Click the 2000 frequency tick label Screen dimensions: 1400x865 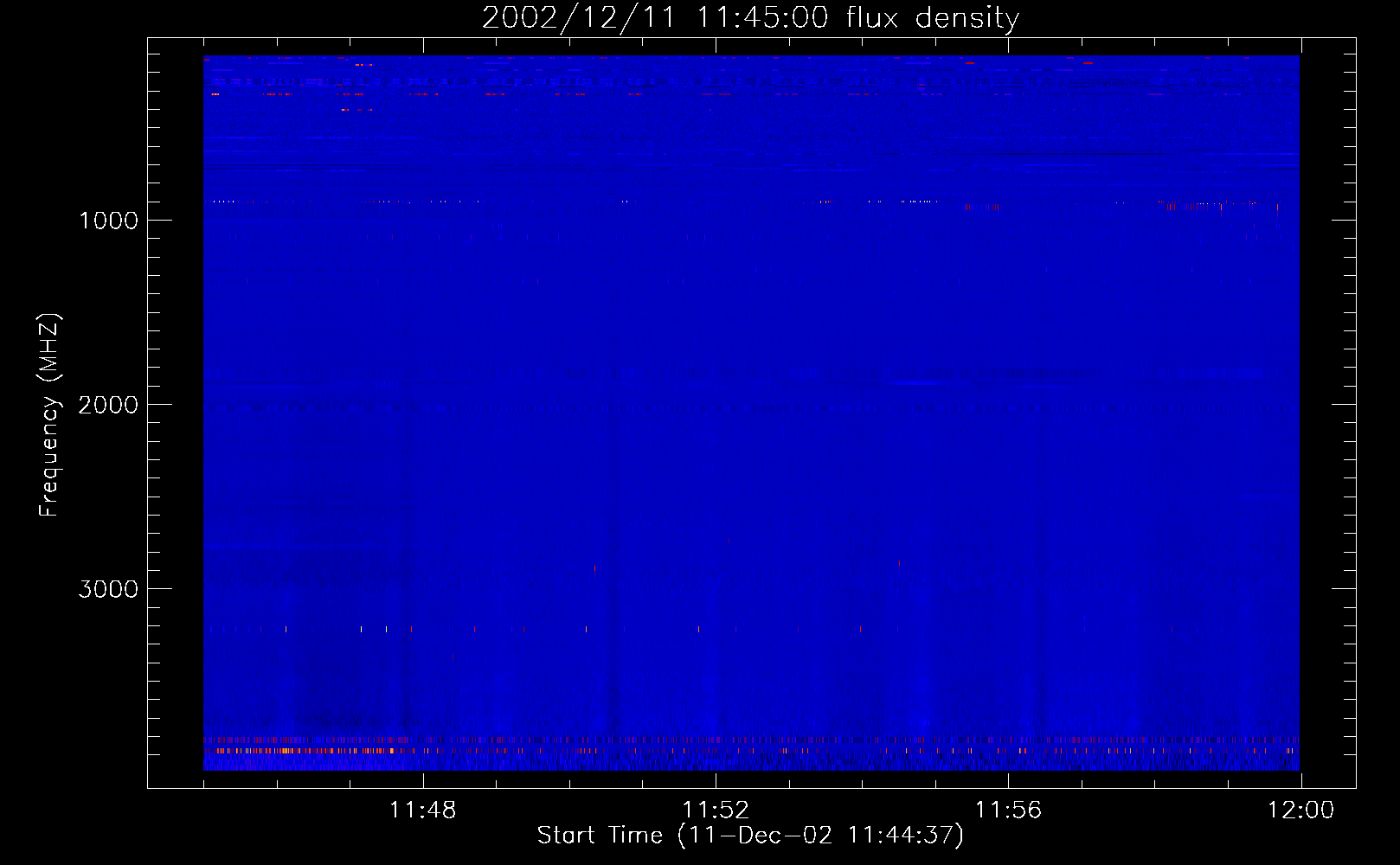point(108,405)
